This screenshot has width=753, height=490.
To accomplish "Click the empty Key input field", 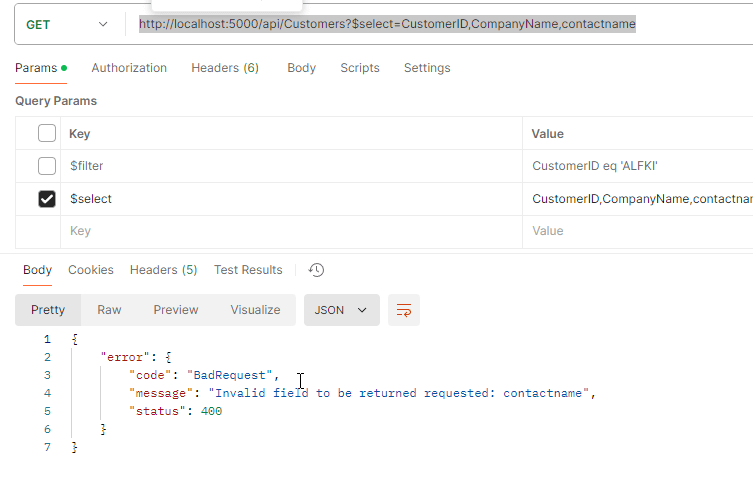I will pos(290,231).
